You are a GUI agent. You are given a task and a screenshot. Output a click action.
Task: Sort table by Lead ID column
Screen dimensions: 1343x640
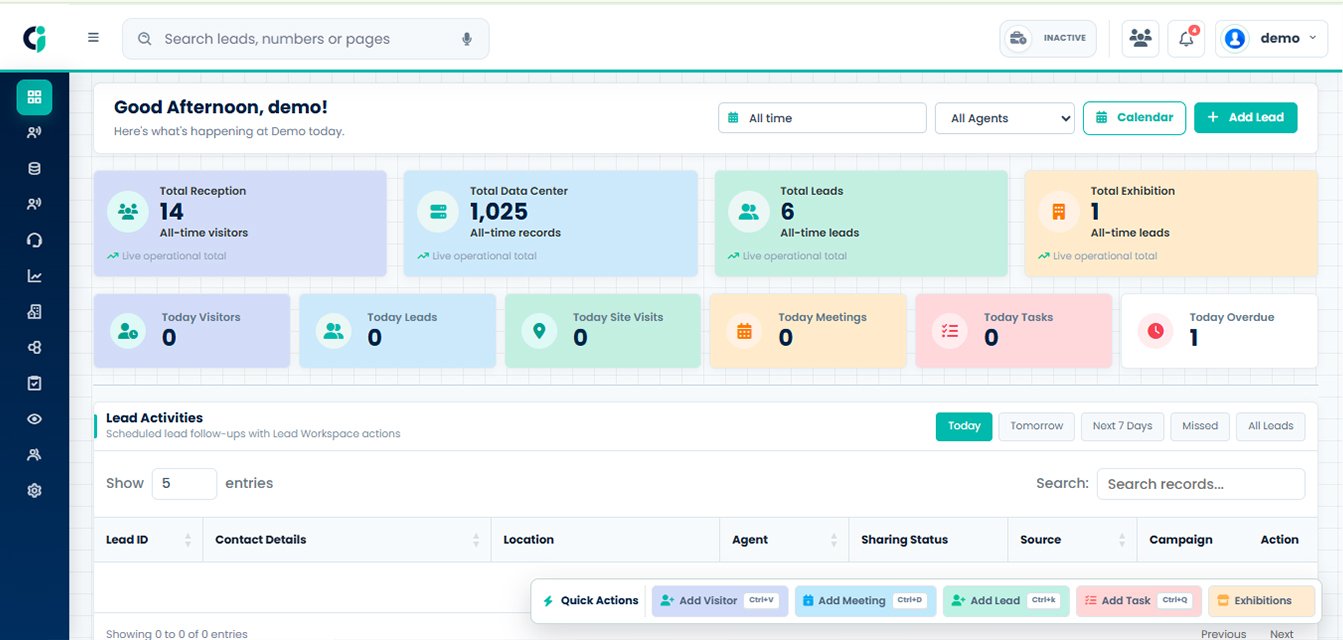pos(148,540)
